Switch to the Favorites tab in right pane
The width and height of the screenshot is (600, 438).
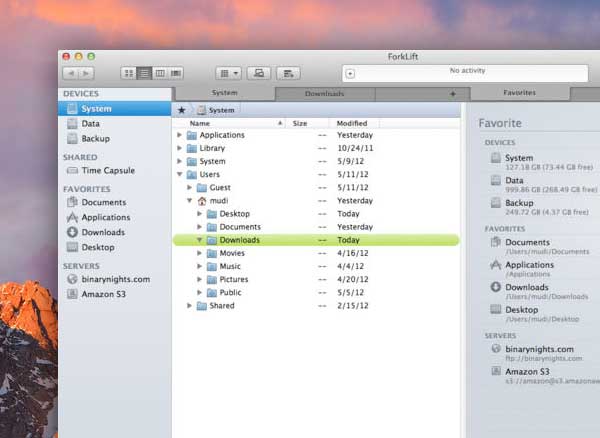pos(519,93)
